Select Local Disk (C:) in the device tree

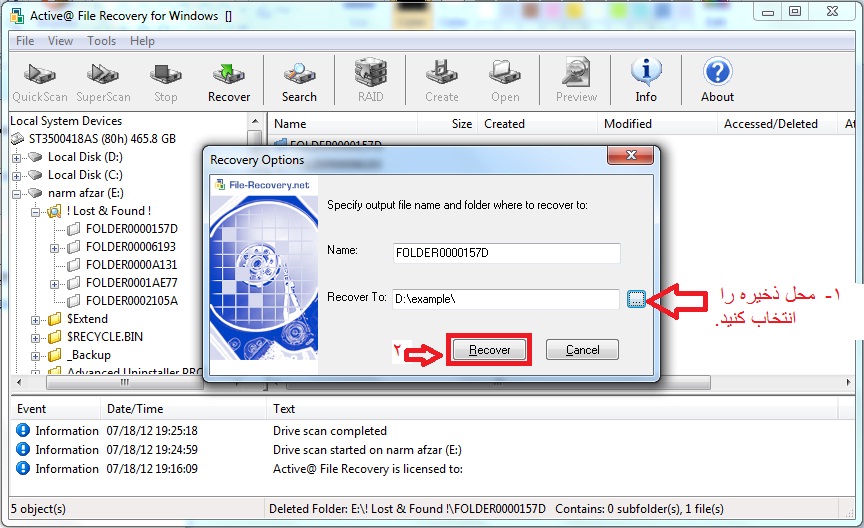85,175
